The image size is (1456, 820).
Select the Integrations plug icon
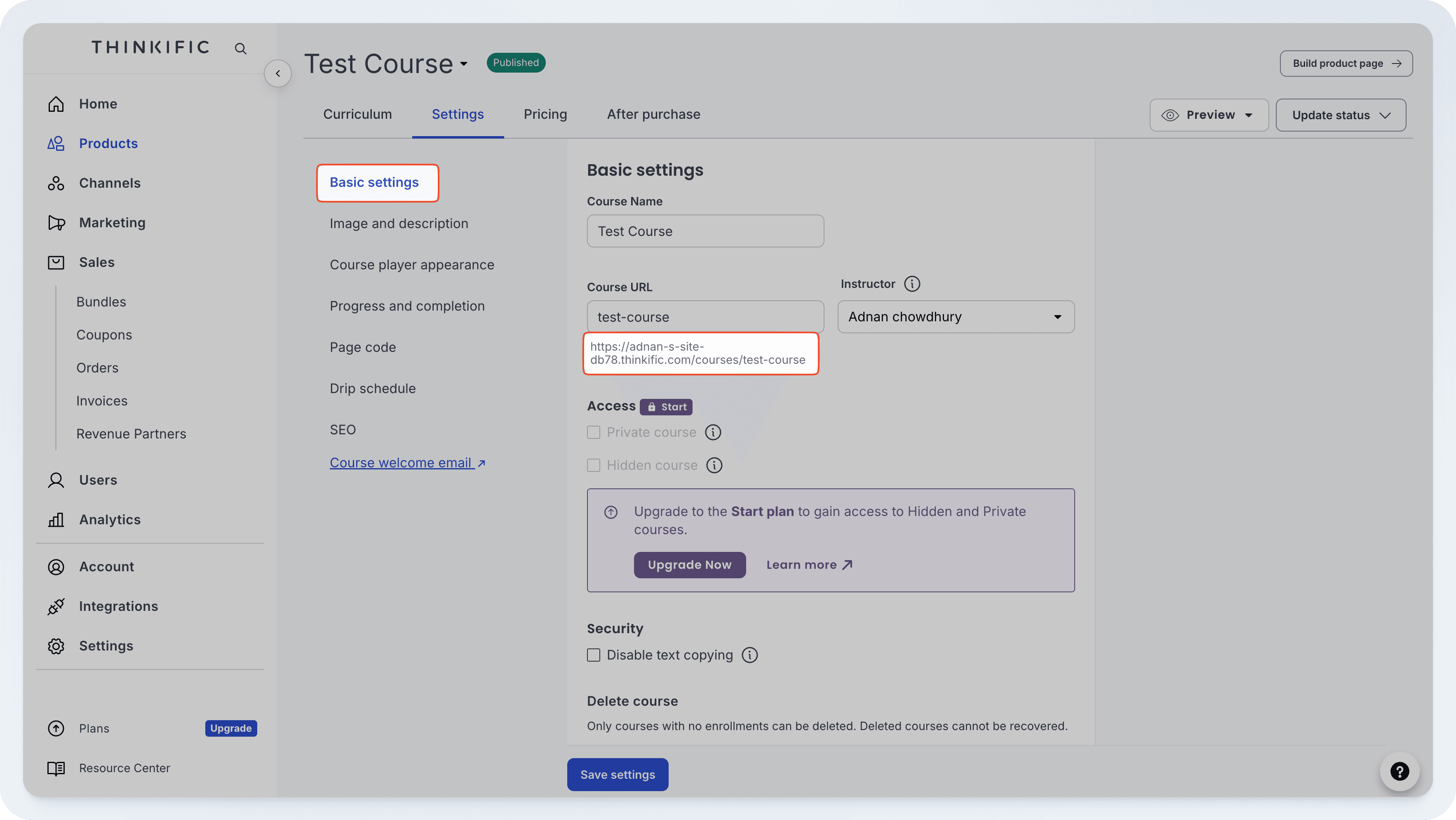tap(56, 606)
